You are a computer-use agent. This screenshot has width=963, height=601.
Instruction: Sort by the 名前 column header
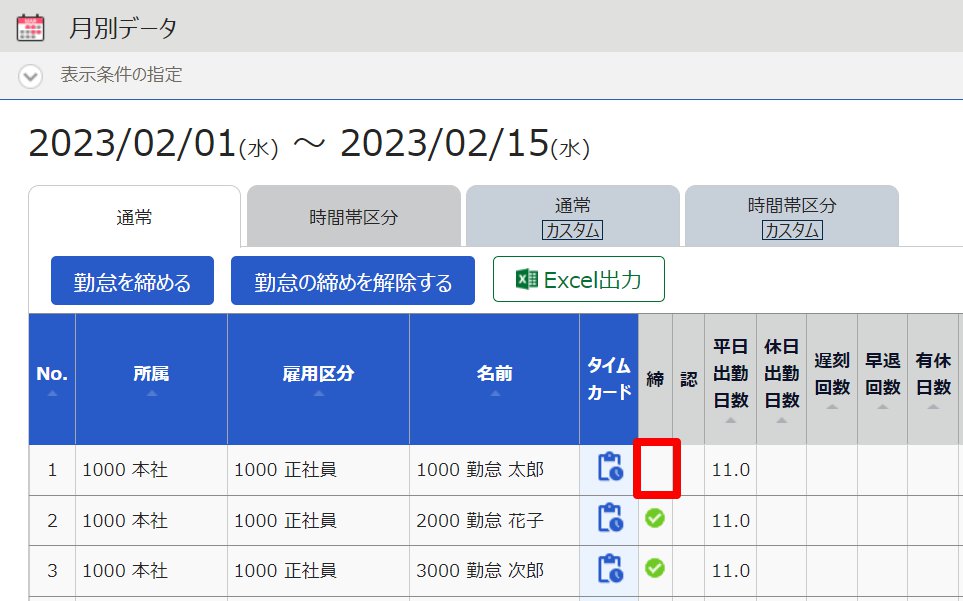[x=494, y=379]
